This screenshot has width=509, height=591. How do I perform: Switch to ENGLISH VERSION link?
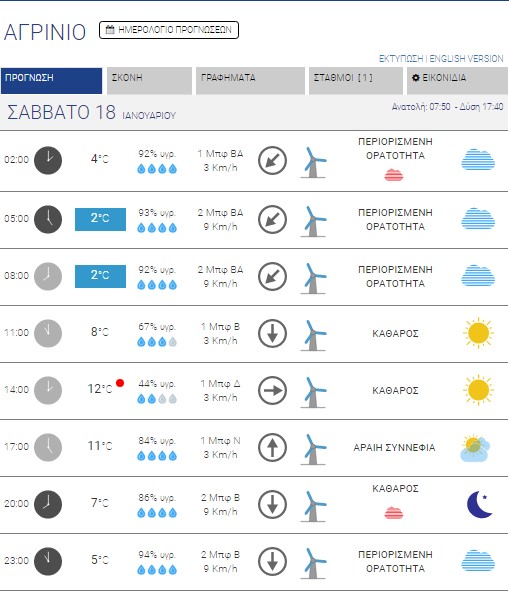466,59
